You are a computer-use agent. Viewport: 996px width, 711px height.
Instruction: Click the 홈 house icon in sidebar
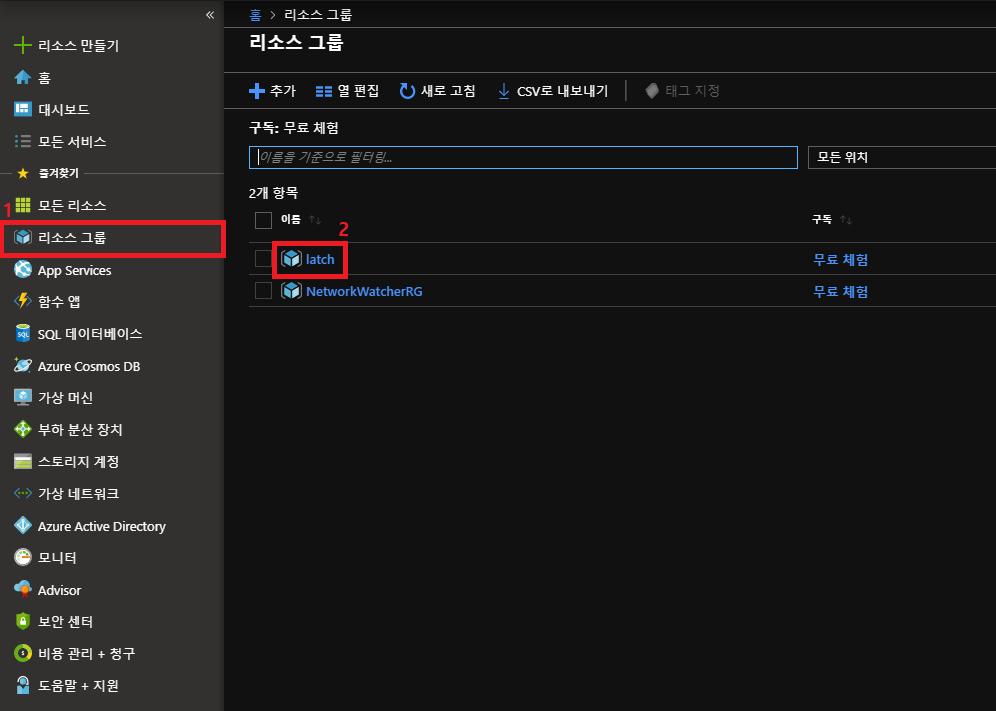click(x=22, y=77)
